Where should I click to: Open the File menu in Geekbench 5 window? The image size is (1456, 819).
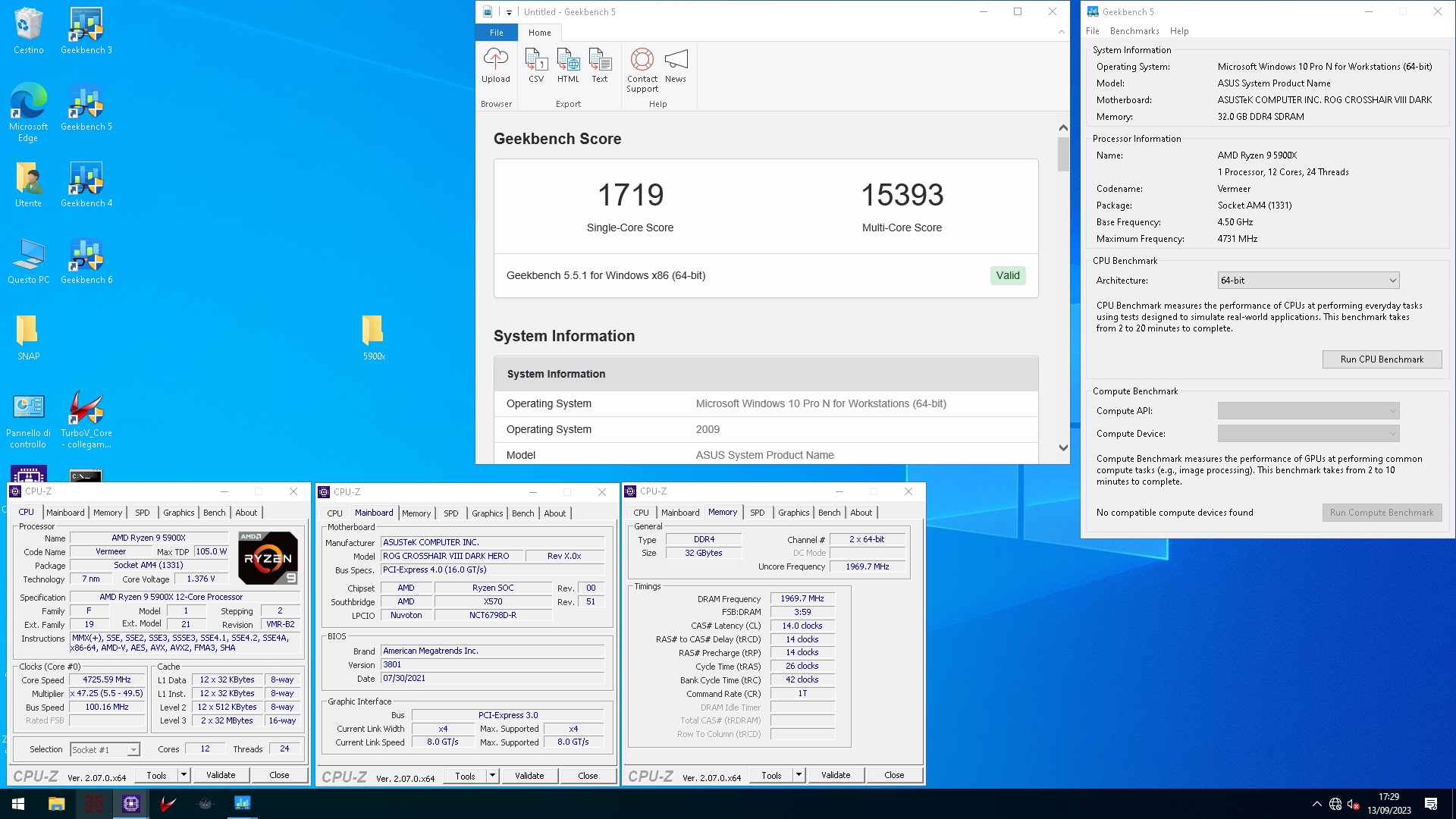point(1093,31)
